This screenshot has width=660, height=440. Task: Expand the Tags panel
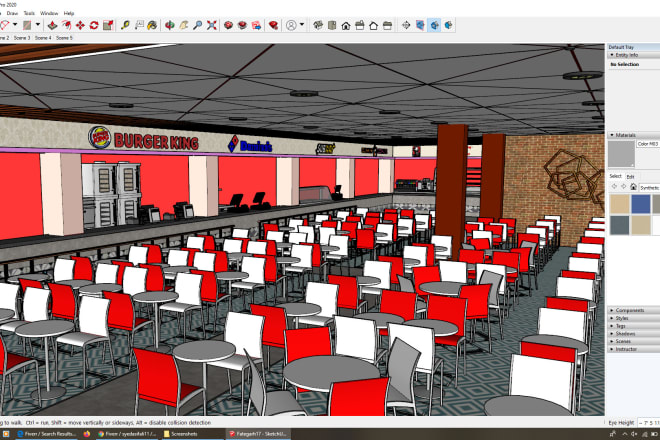[x=633, y=326]
